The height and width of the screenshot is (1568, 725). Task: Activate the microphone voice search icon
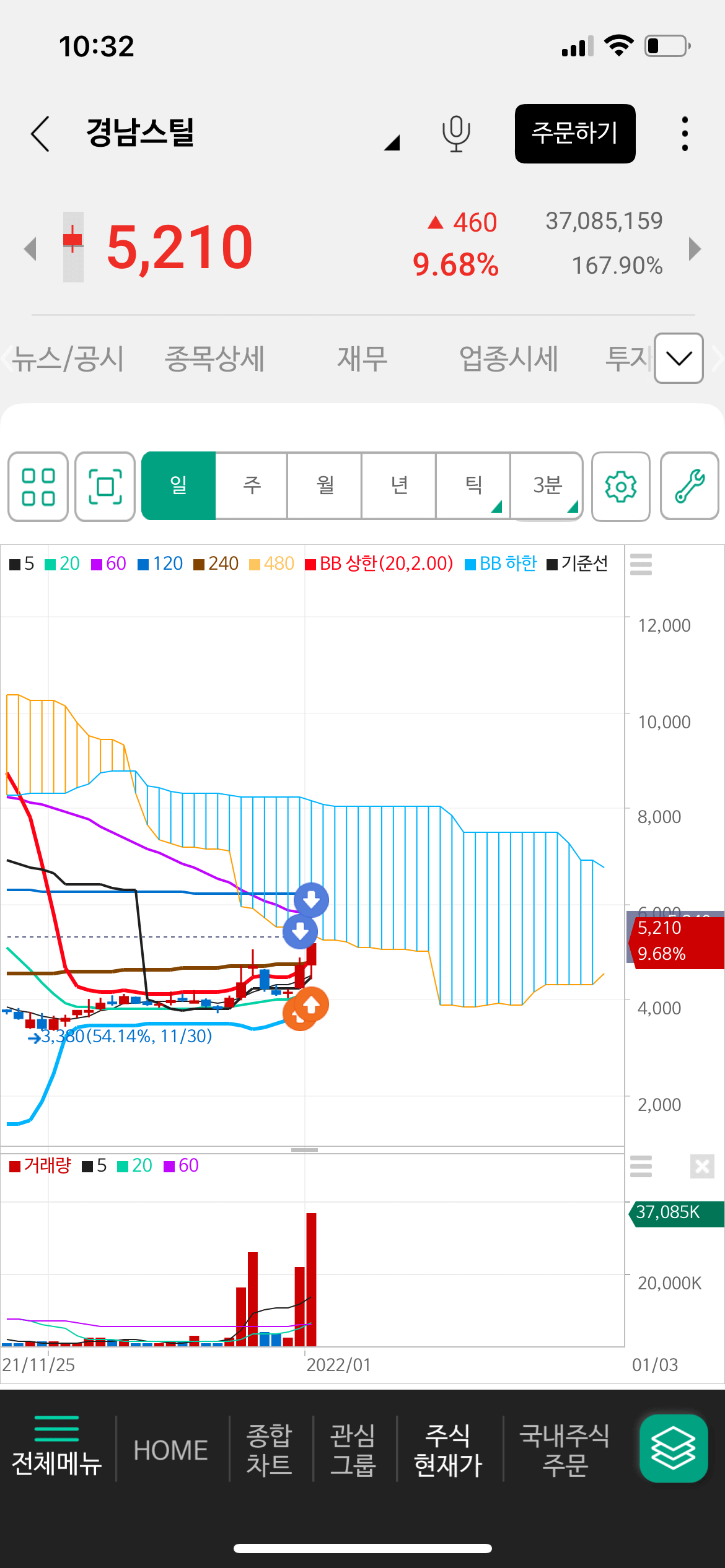tap(456, 133)
